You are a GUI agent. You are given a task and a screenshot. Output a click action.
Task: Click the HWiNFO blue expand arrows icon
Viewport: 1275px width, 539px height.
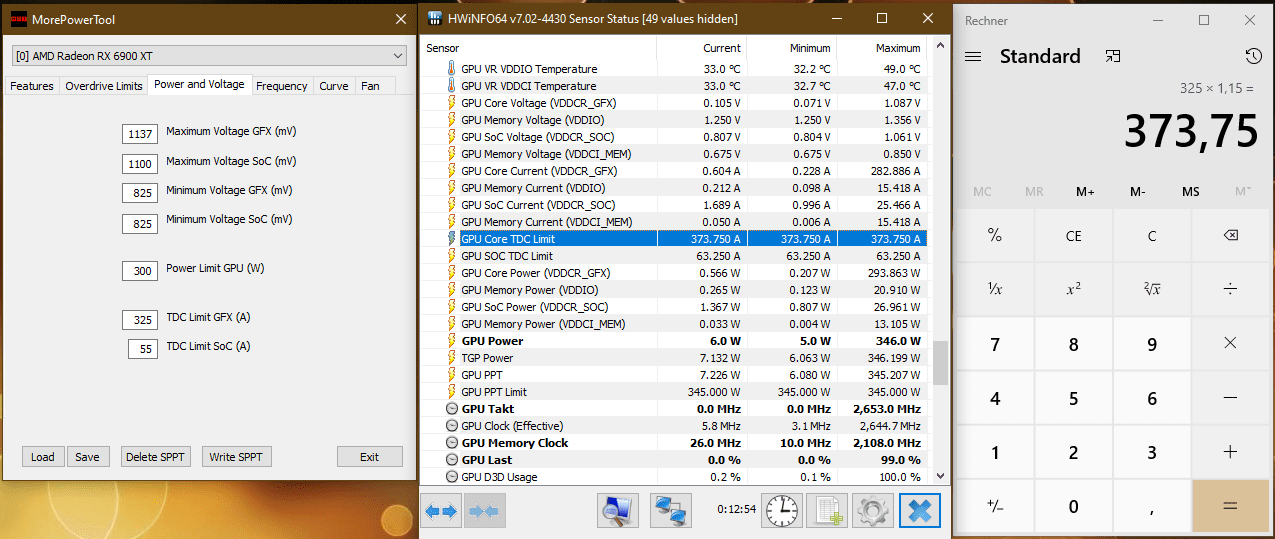pos(441,511)
